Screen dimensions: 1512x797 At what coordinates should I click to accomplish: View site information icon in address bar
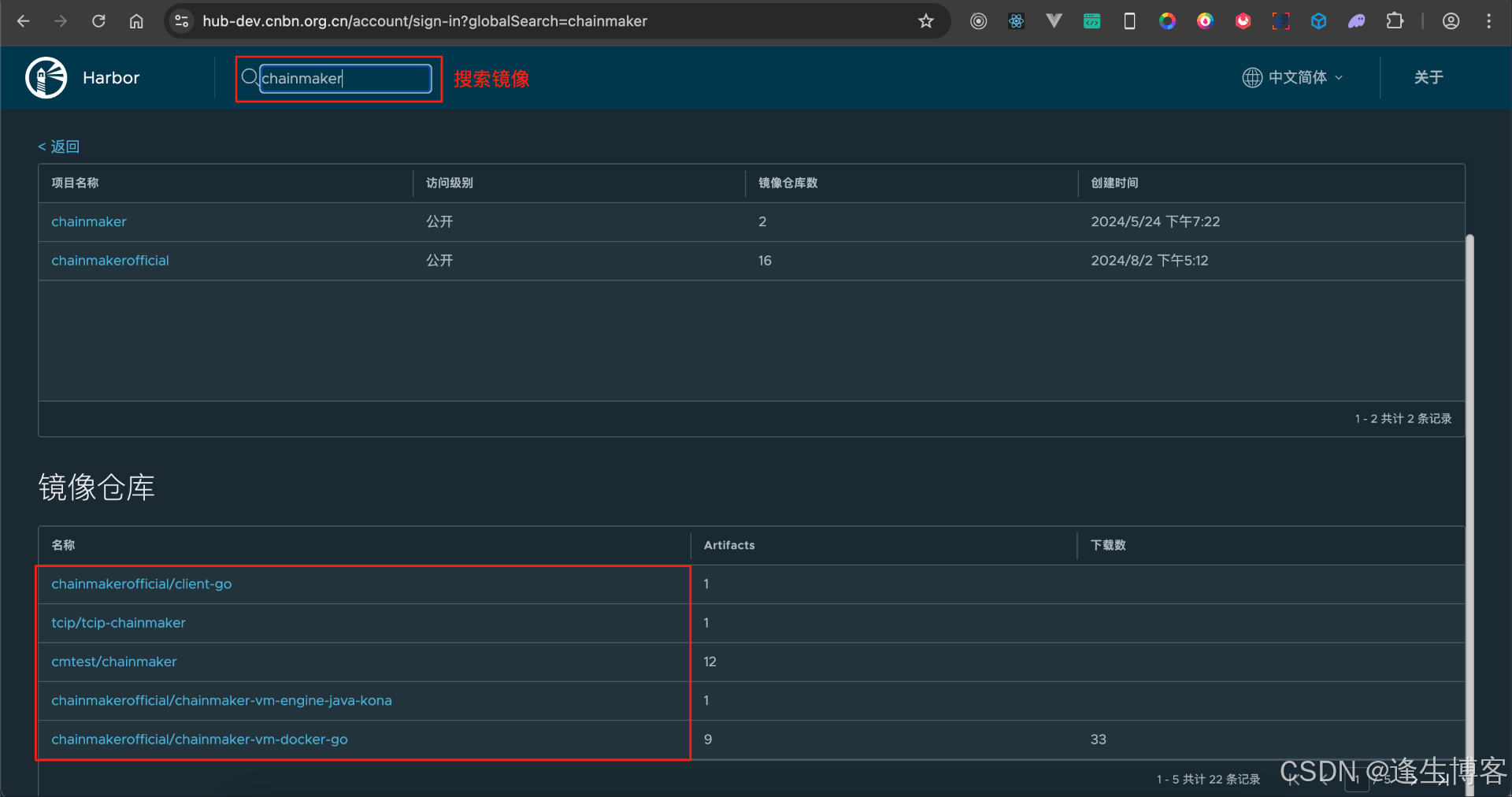coord(182,21)
